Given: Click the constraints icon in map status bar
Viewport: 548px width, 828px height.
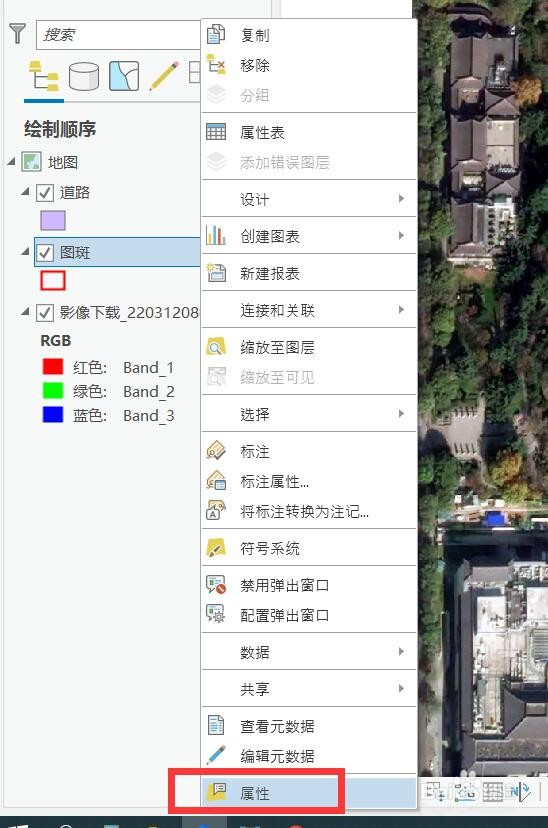Looking at the screenshot, I should [x=465, y=791].
